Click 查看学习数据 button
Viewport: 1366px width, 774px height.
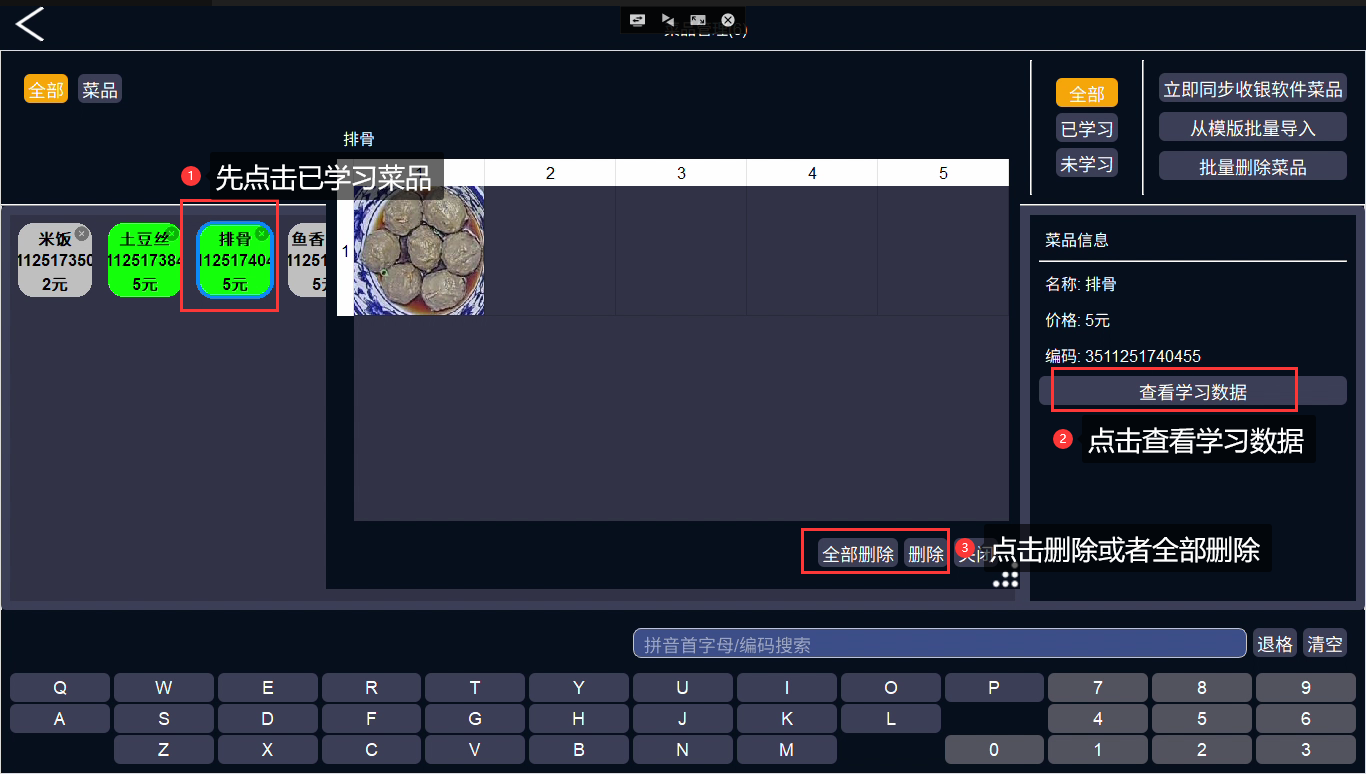tap(1193, 392)
